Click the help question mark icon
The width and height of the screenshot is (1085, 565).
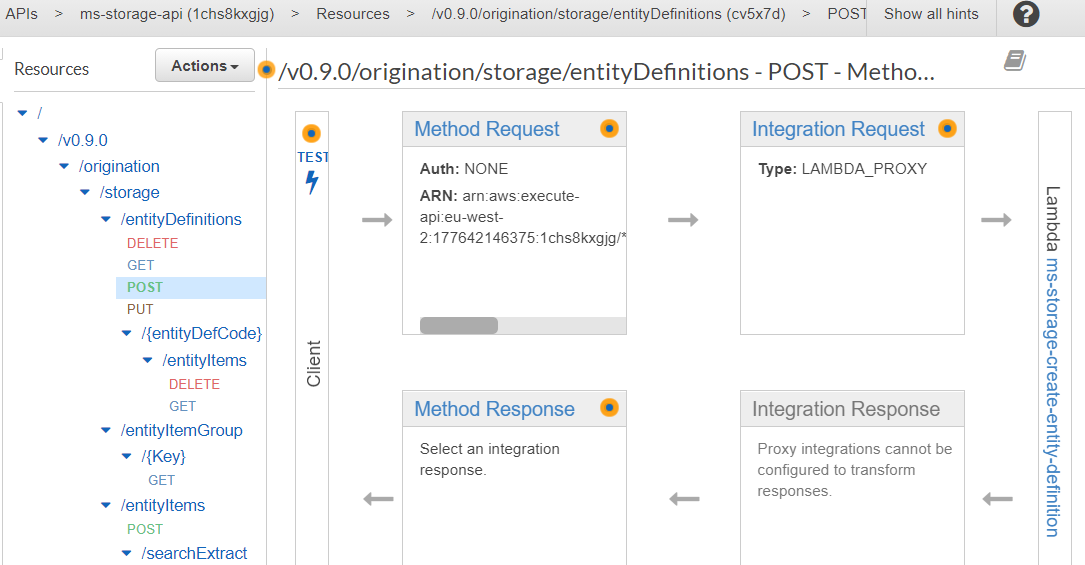click(x=1026, y=15)
